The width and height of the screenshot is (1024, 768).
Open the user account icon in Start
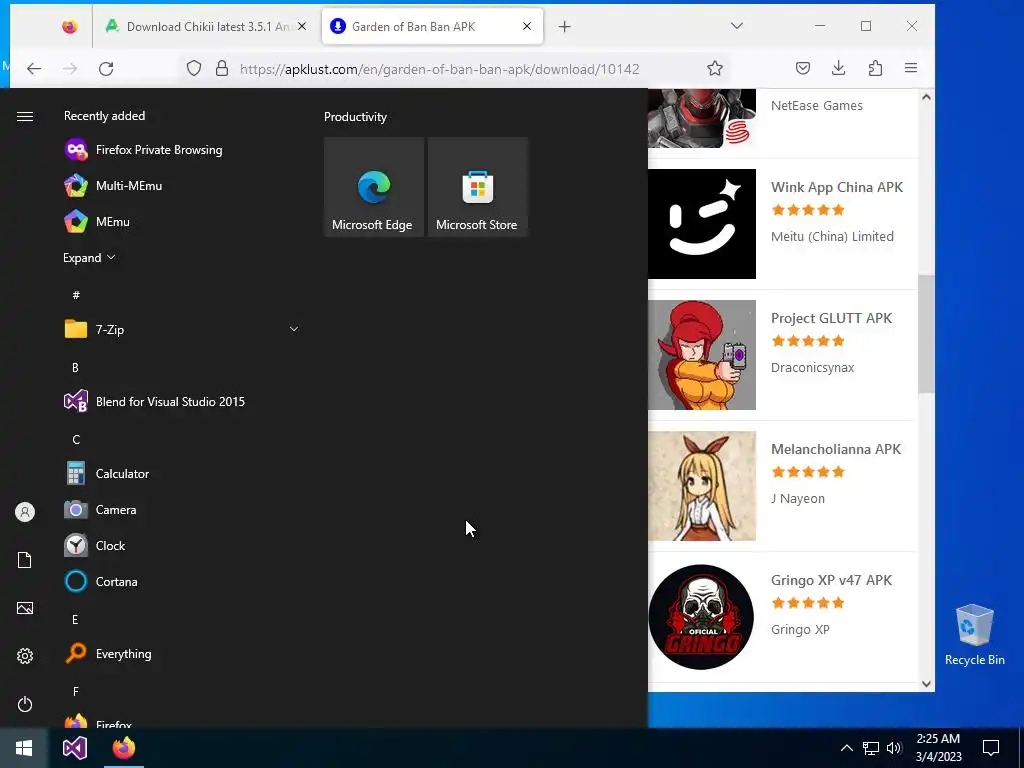[25, 512]
